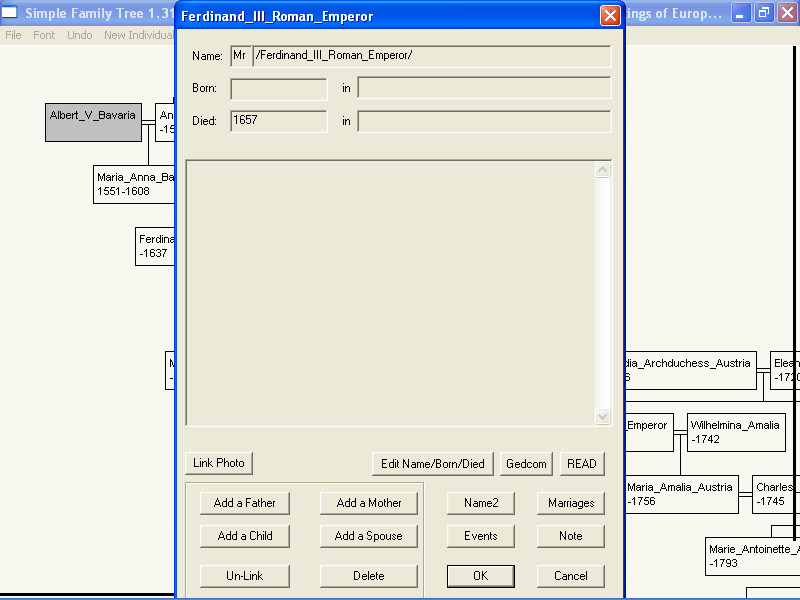Cancel the individual dialog
800x600 pixels.
(571, 576)
